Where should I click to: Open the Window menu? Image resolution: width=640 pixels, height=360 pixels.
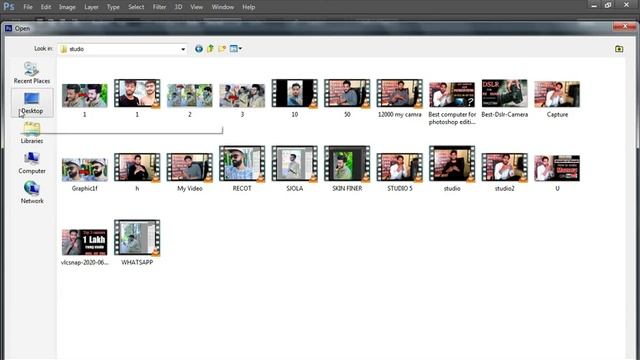(222, 7)
